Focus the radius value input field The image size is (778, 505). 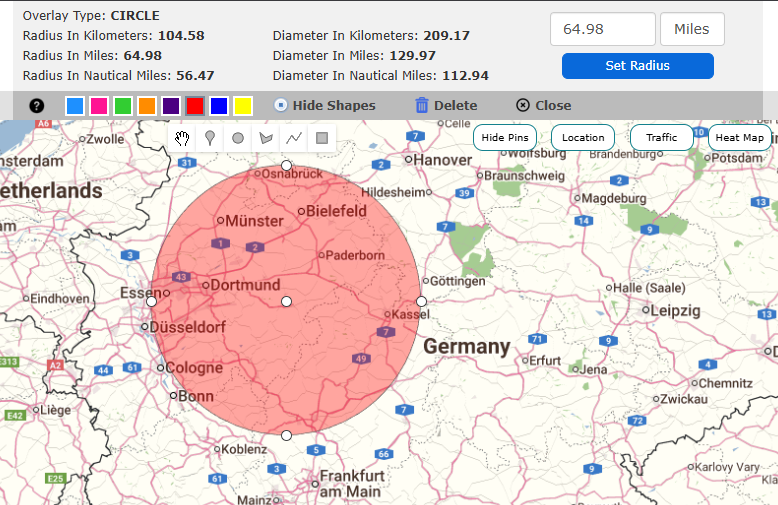coord(602,29)
